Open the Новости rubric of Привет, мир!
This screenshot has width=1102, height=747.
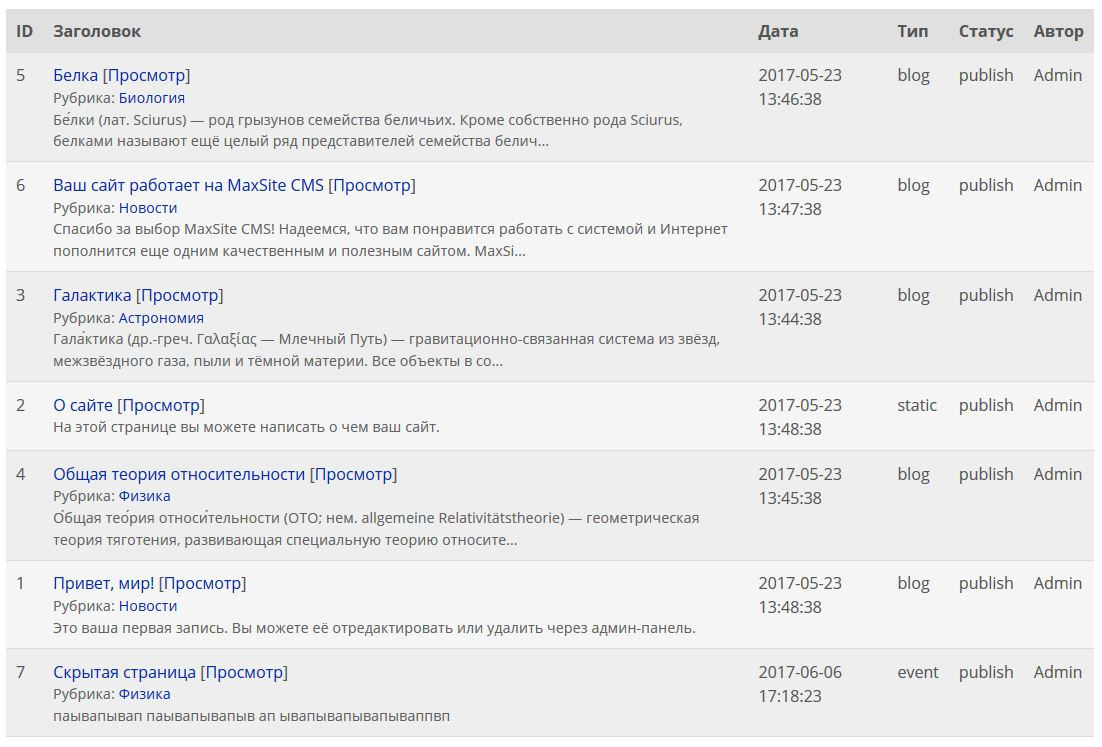click(148, 605)
